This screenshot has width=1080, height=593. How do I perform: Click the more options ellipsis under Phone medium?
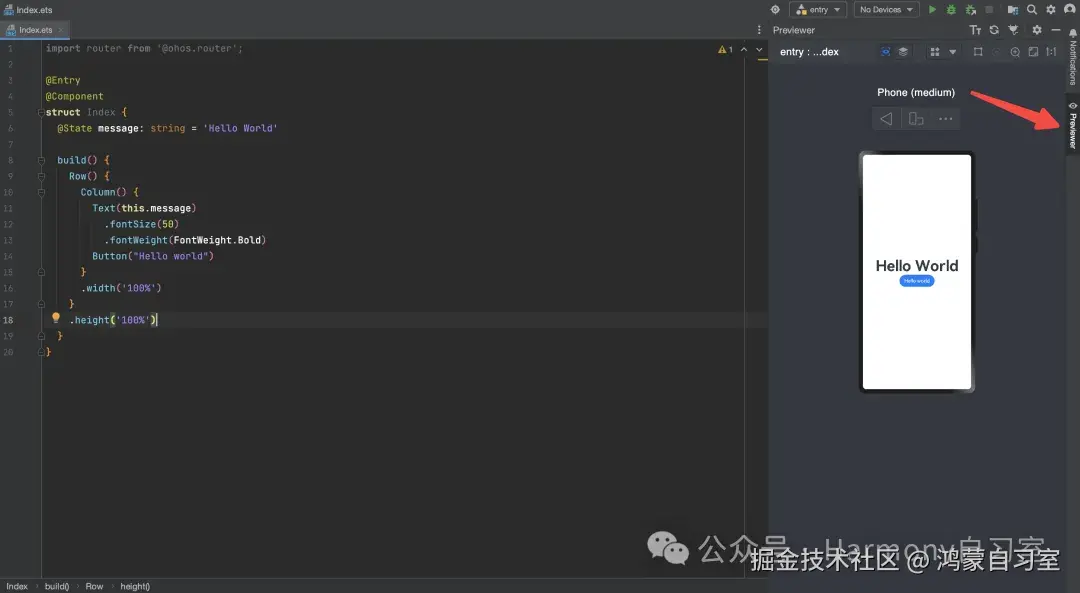[946, 118]
